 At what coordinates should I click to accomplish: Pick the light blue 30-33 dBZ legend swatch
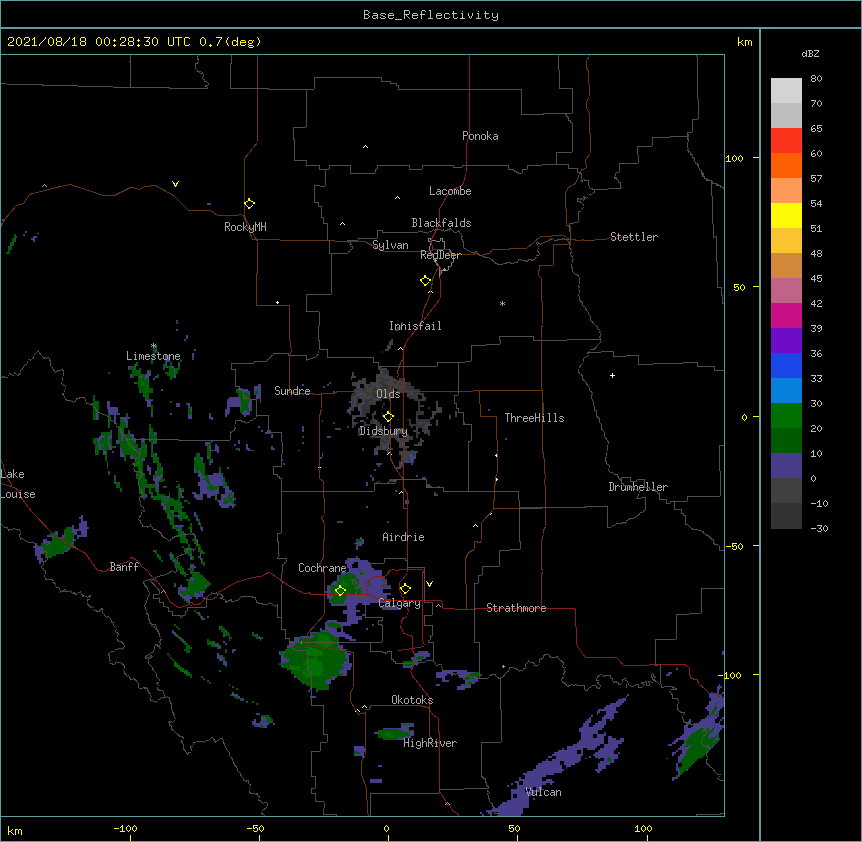pos(786,391)
